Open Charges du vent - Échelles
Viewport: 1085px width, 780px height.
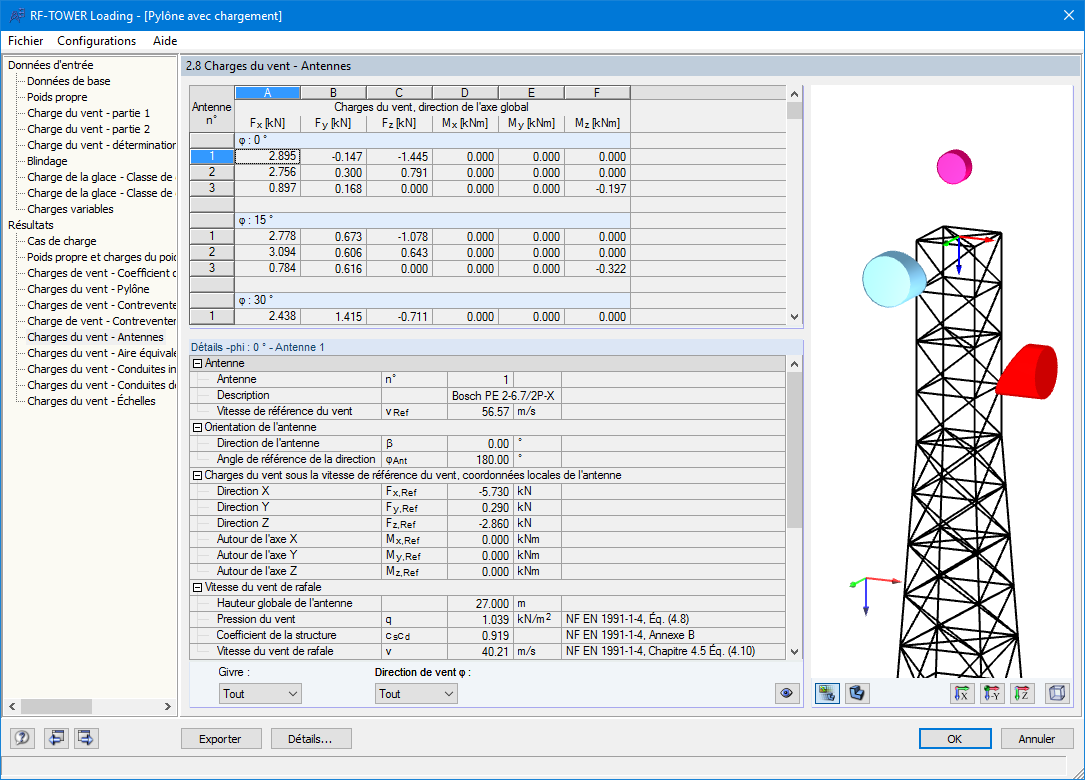(x=91, y=401)
